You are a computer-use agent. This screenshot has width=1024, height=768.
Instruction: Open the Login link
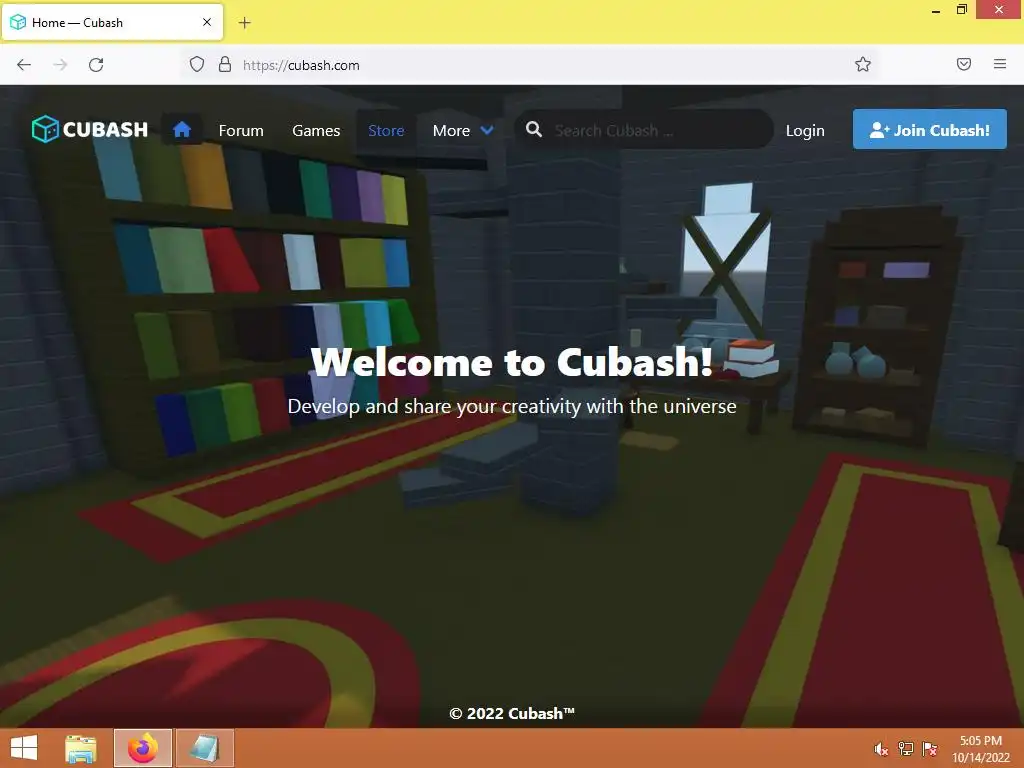(x=805, y=131)
